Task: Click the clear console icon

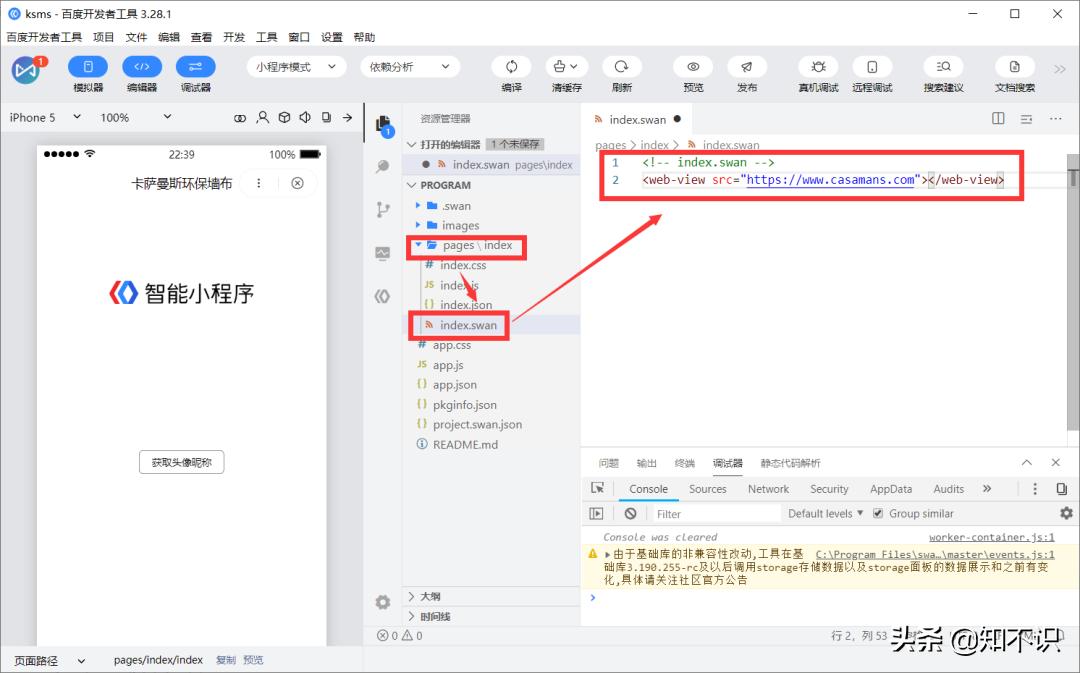Action: (x=630, y=512)
